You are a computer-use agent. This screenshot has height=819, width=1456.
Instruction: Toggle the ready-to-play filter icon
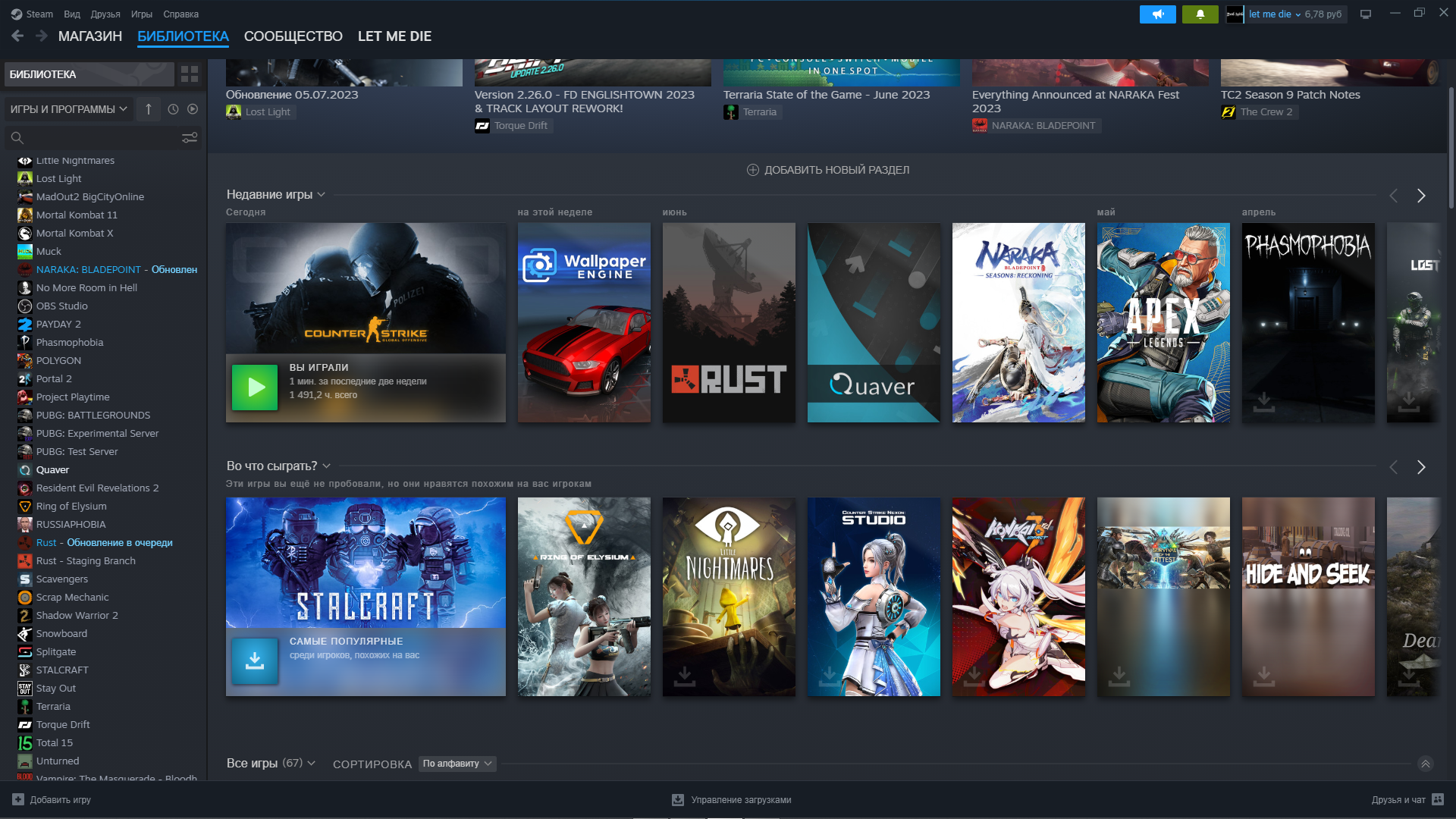pyautogui.click(x=193, y=109)
